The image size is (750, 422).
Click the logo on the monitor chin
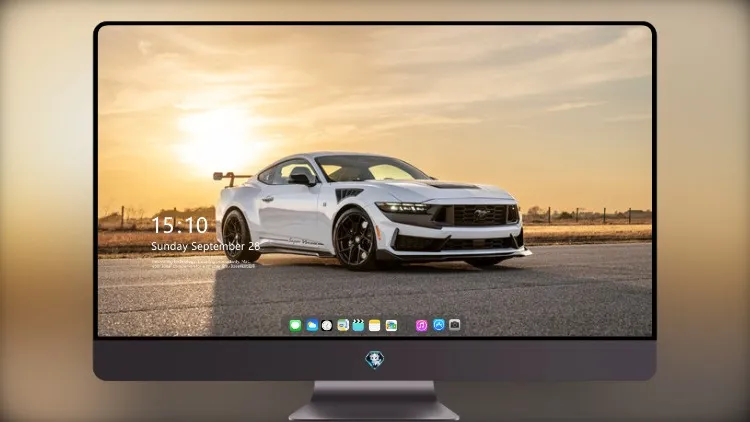tap(375, 360)
